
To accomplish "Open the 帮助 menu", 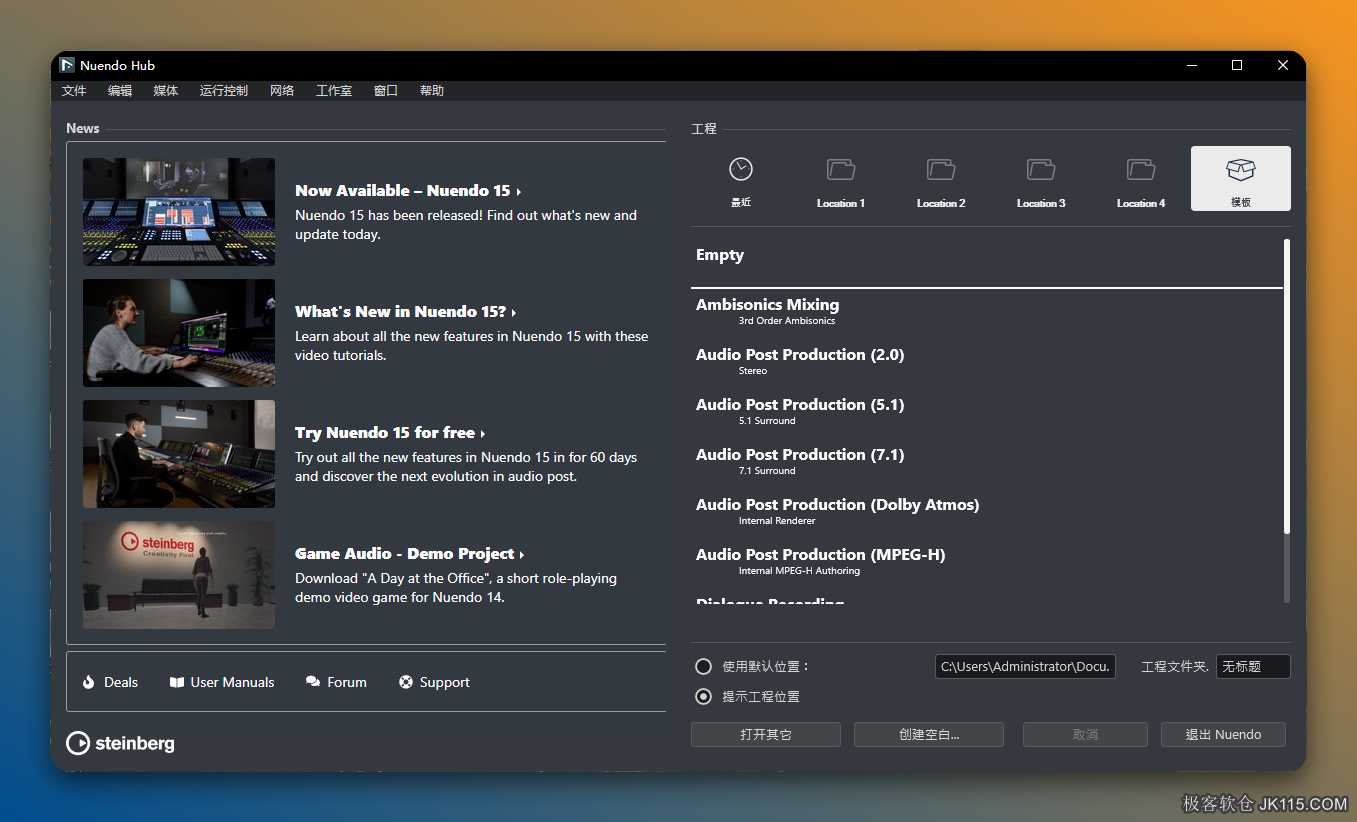I will pyautogui.click(x=432, y=91).
